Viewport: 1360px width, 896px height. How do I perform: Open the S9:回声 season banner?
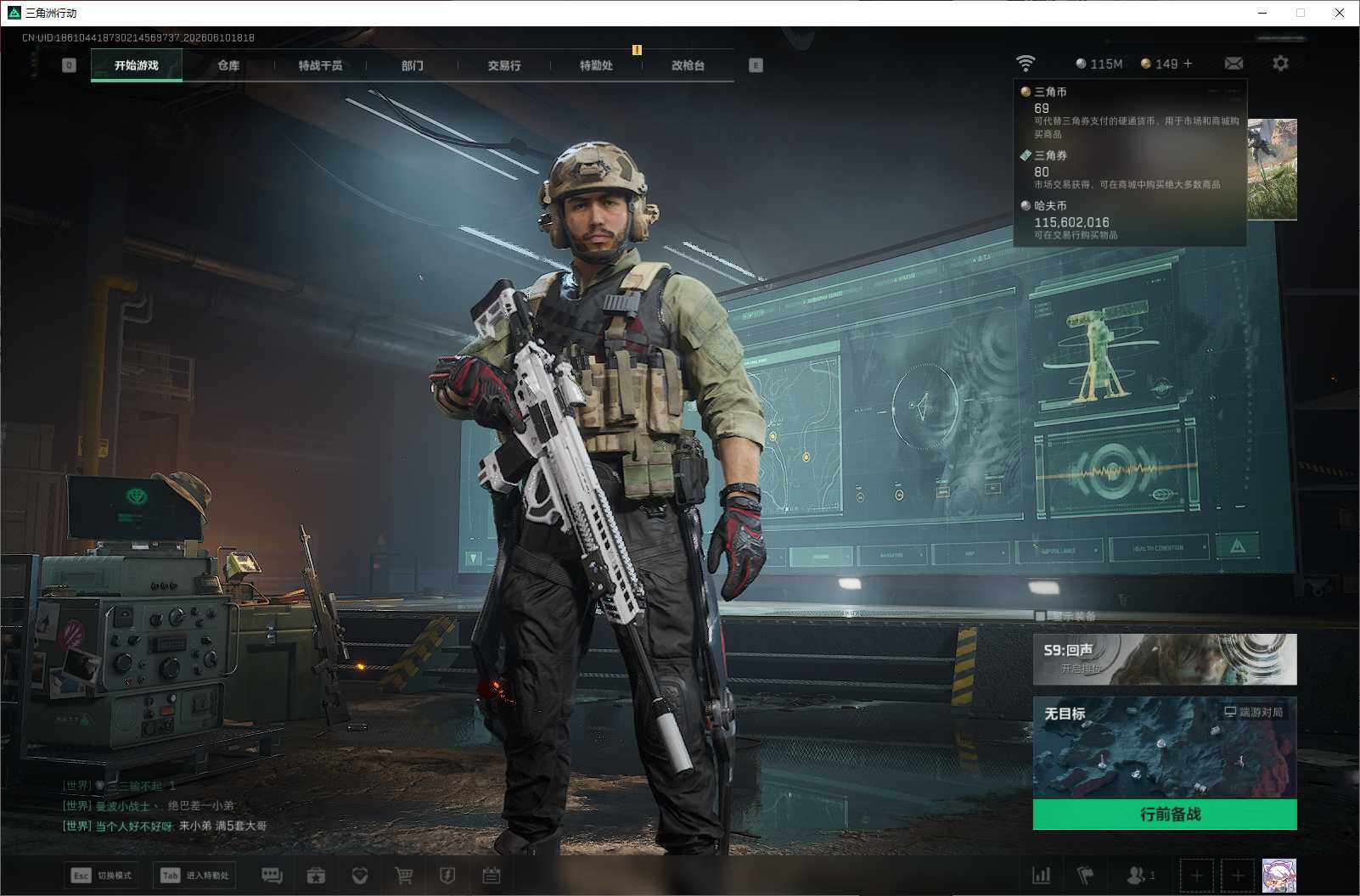click(x=1165, y=659)
